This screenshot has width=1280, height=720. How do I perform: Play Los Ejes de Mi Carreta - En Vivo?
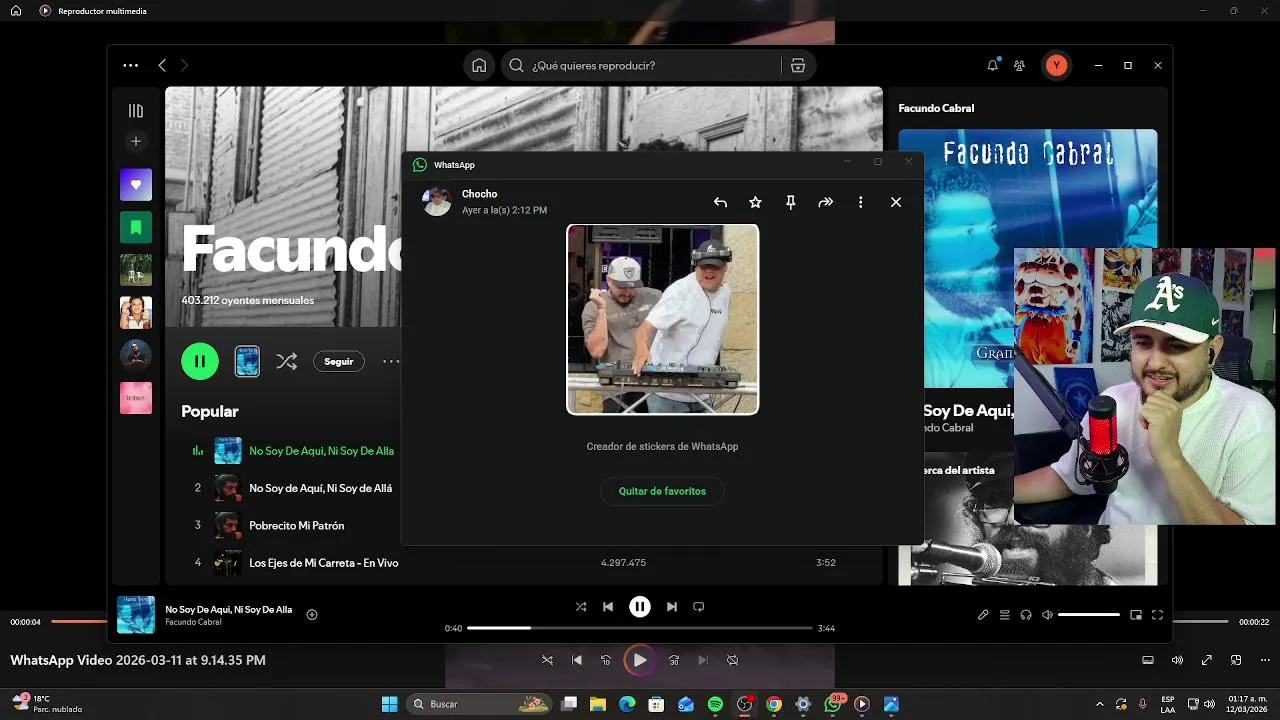[x=323, y=563]
